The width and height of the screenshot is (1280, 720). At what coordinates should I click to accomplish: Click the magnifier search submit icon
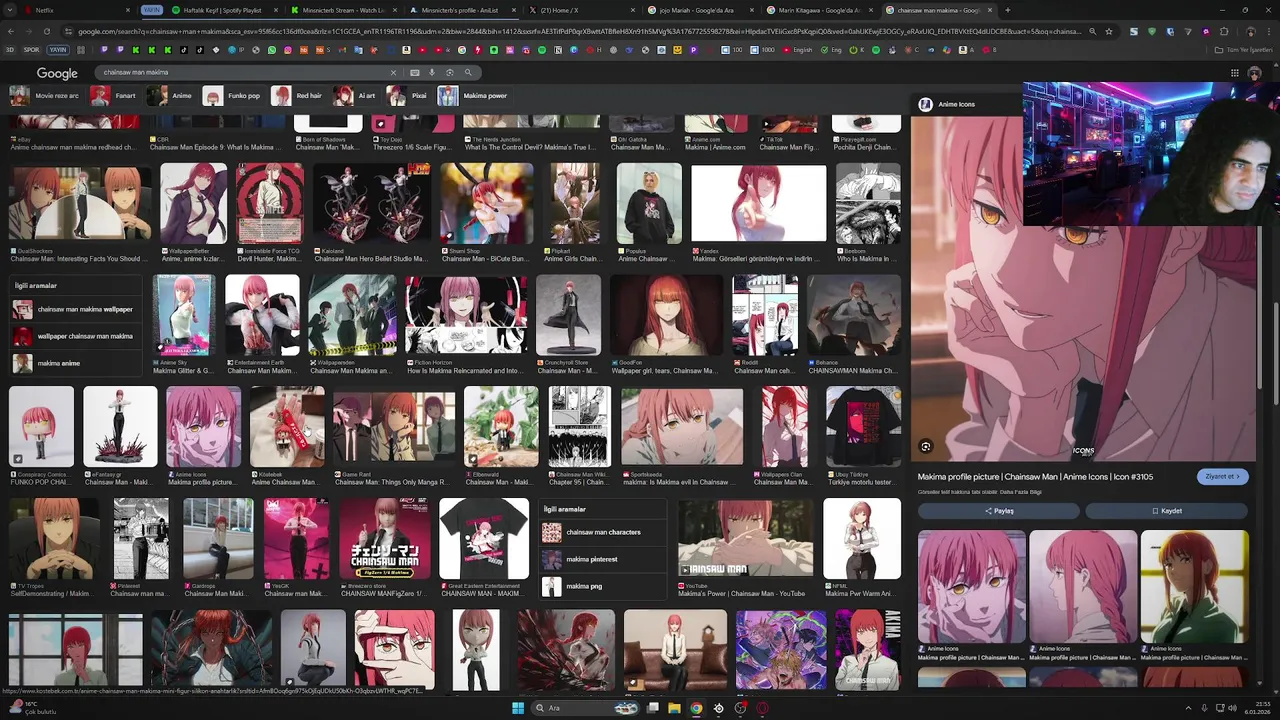[x=468, y=72]
